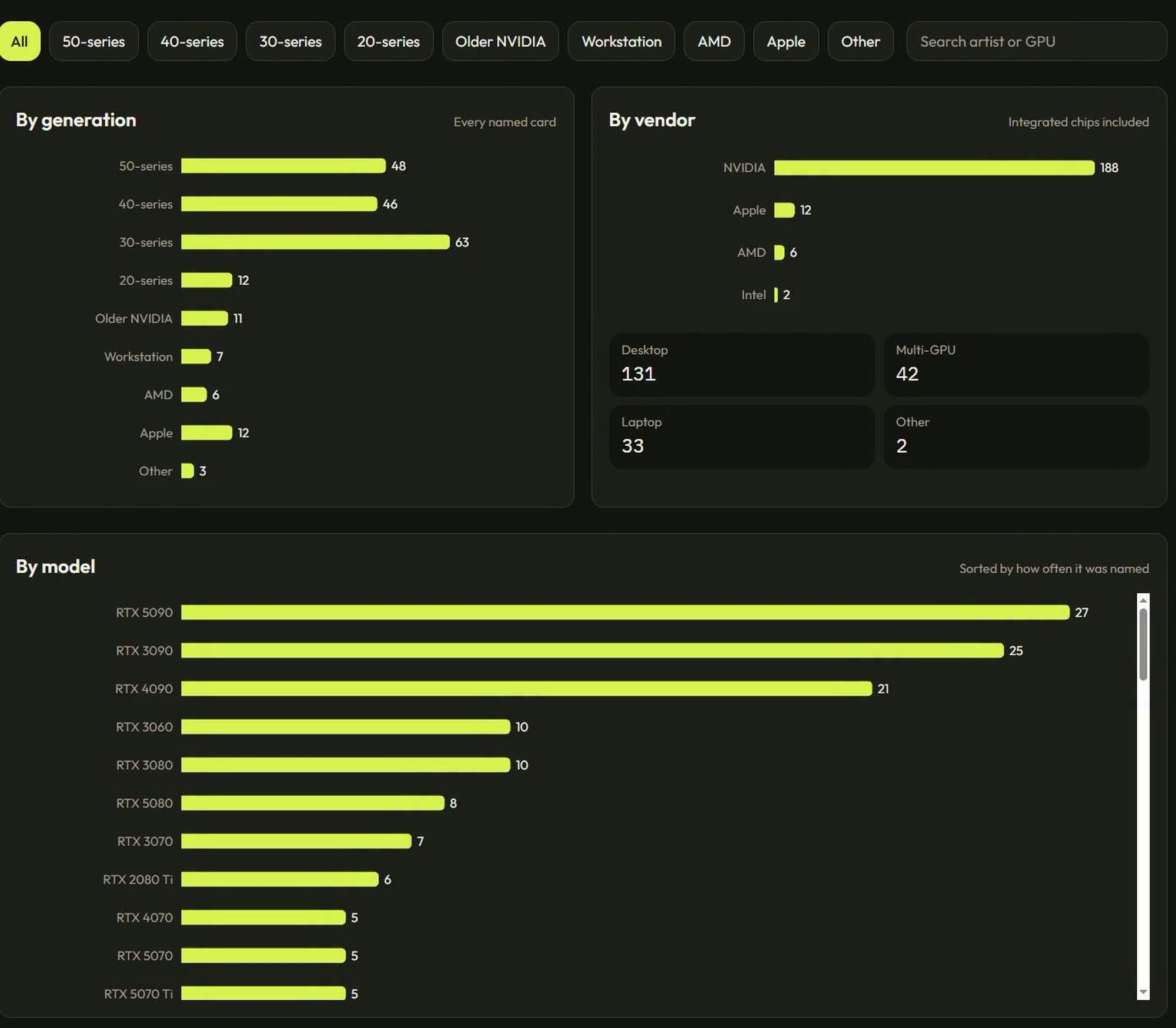Click the RTX 5090 model bar
This screenshot has height=1028, width=1176.
tap(625, 612)
